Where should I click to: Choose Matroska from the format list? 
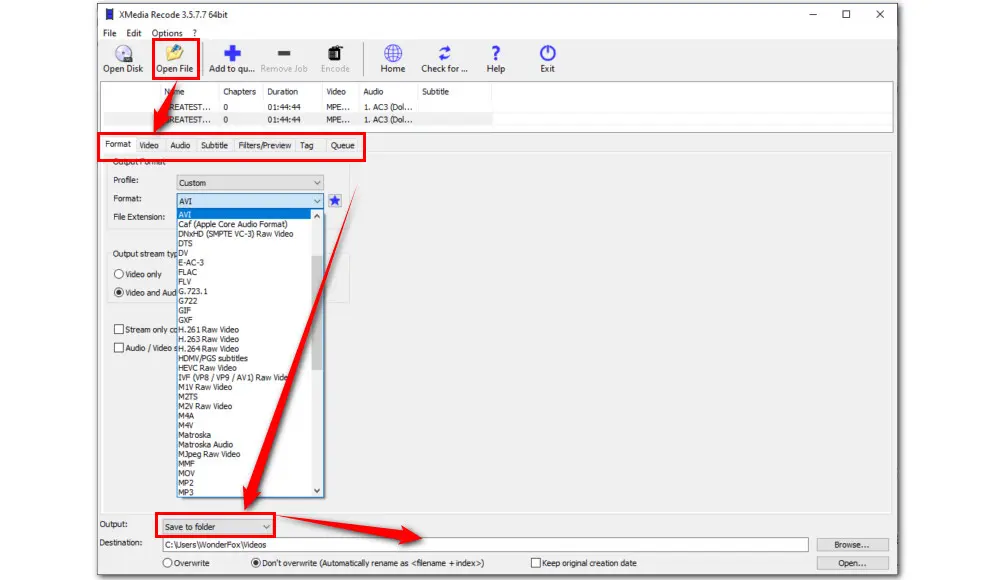(x=195, y=435)
